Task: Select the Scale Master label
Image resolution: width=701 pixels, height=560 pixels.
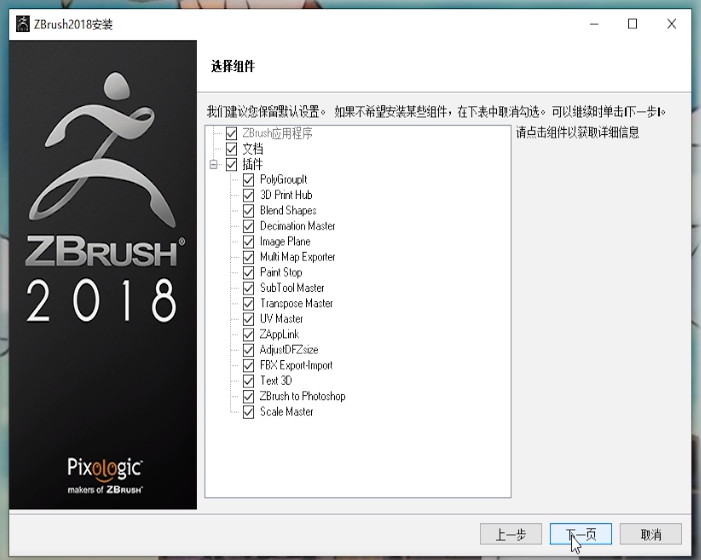Action: click(x=287, y=412)
